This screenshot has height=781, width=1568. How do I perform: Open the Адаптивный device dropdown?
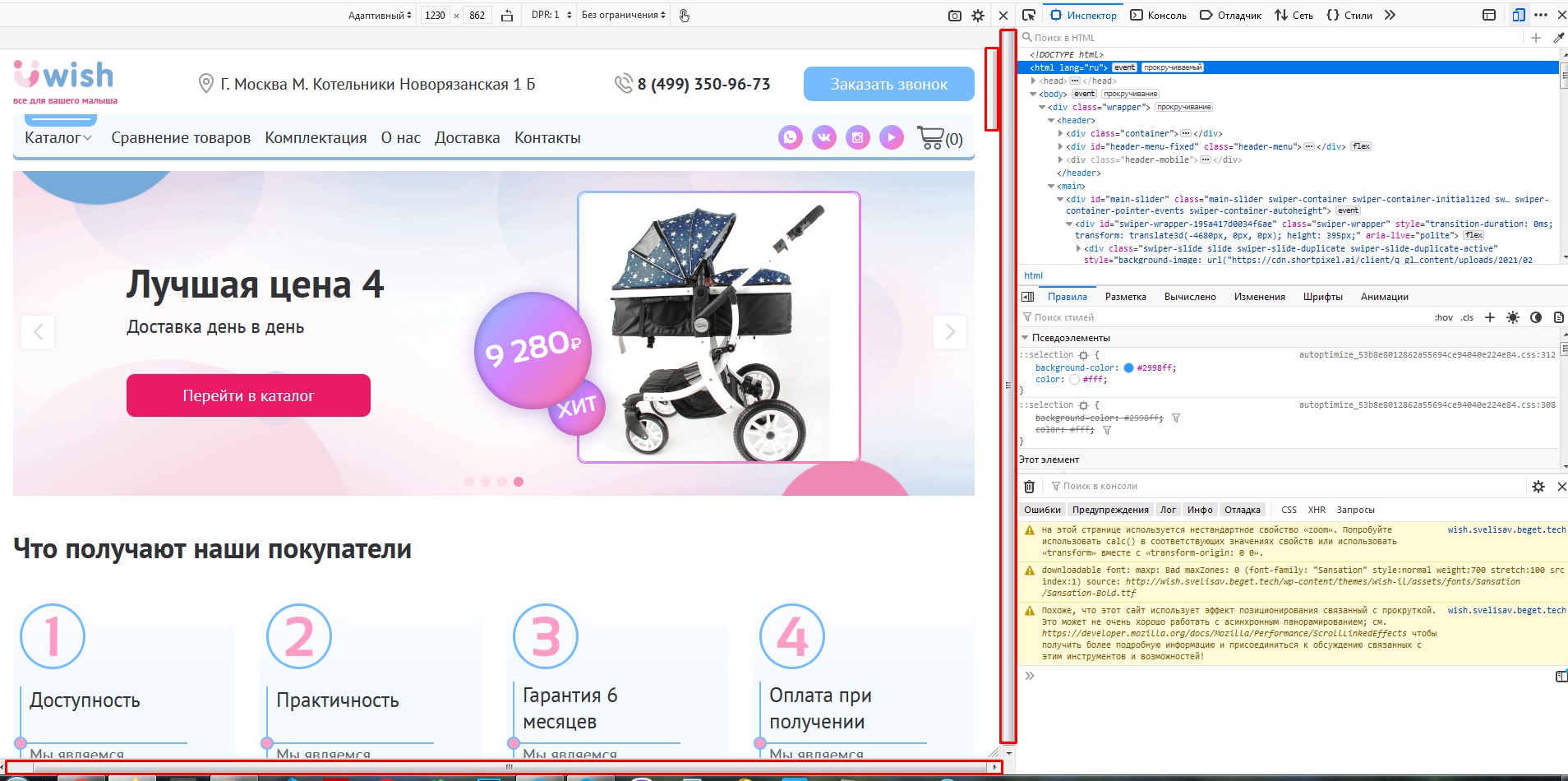tap(380, 16)
